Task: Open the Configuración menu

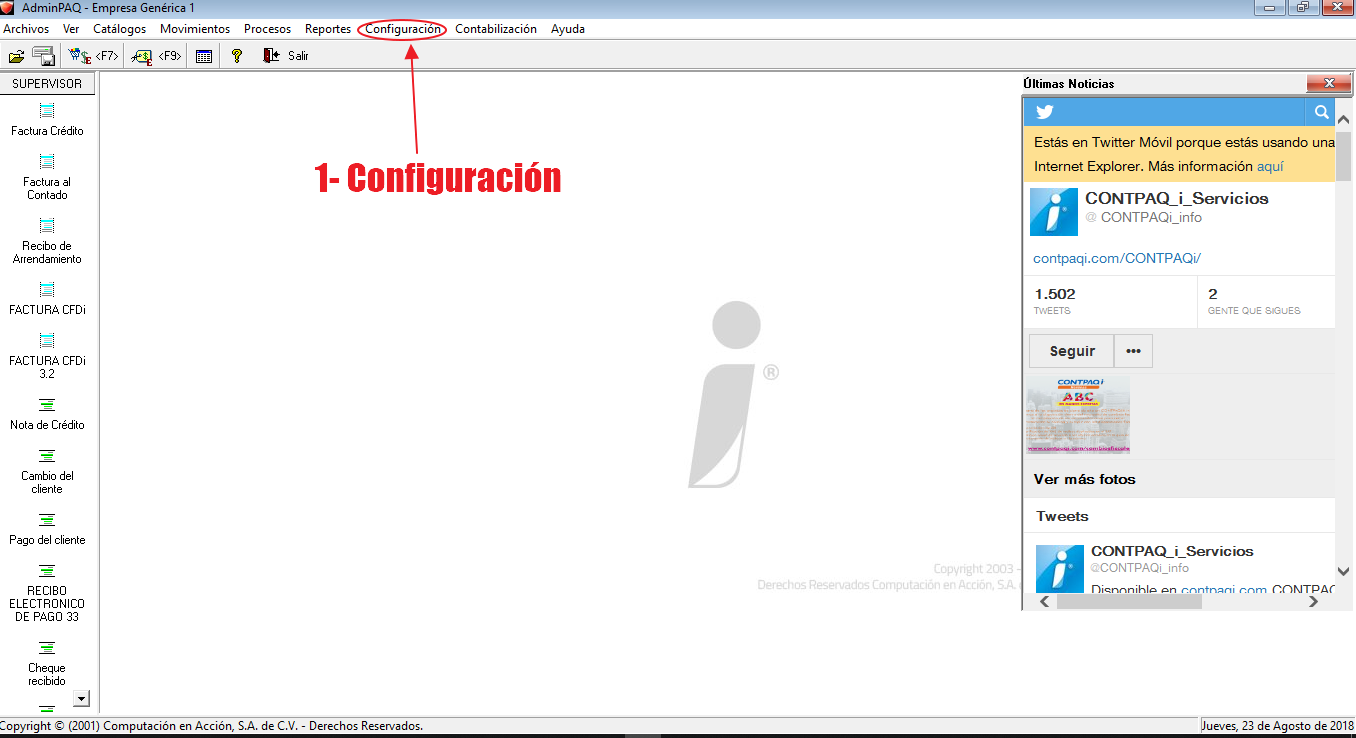Action: 402,29
